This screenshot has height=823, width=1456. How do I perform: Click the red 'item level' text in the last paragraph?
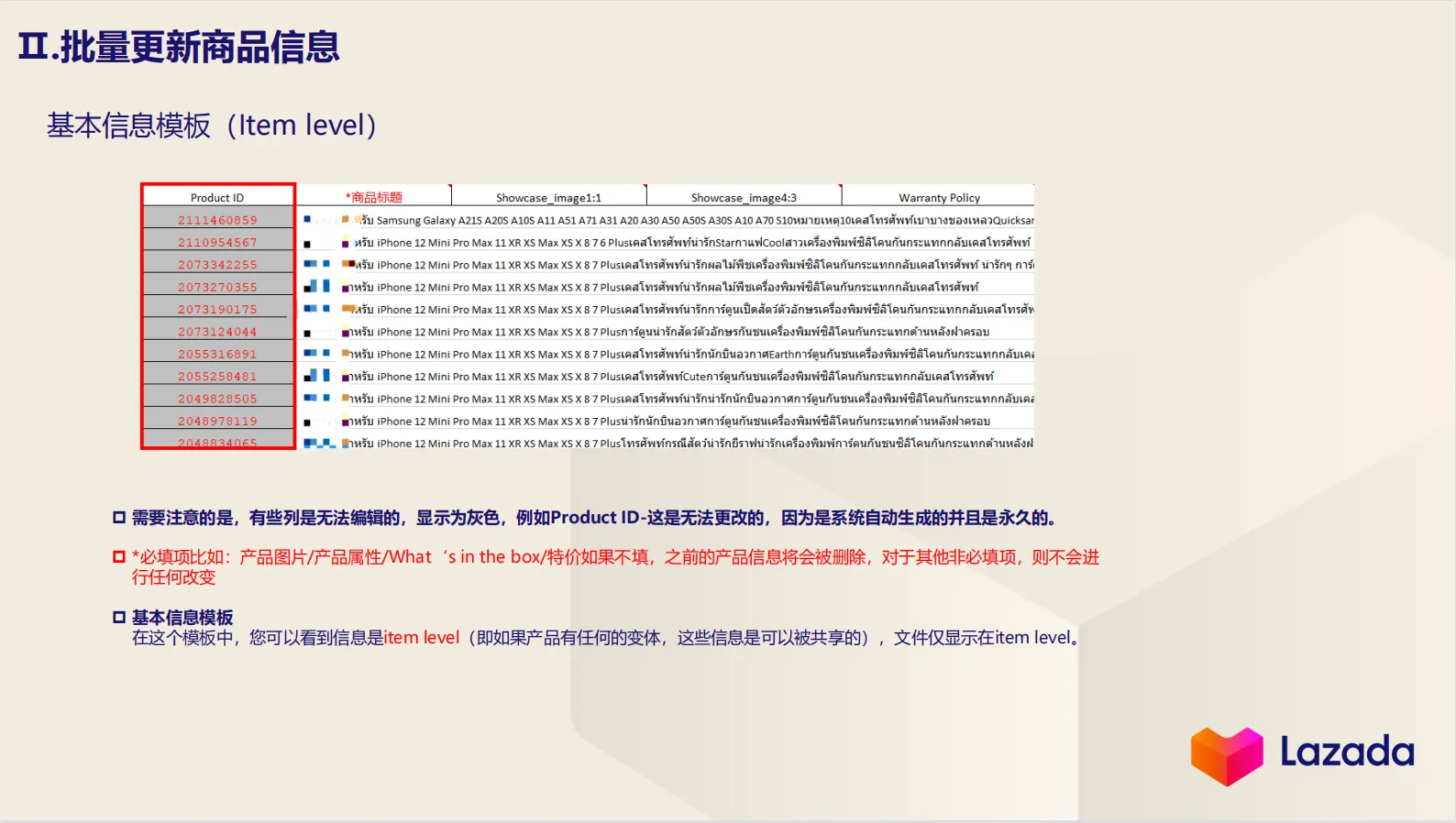[x=422, y=638]
